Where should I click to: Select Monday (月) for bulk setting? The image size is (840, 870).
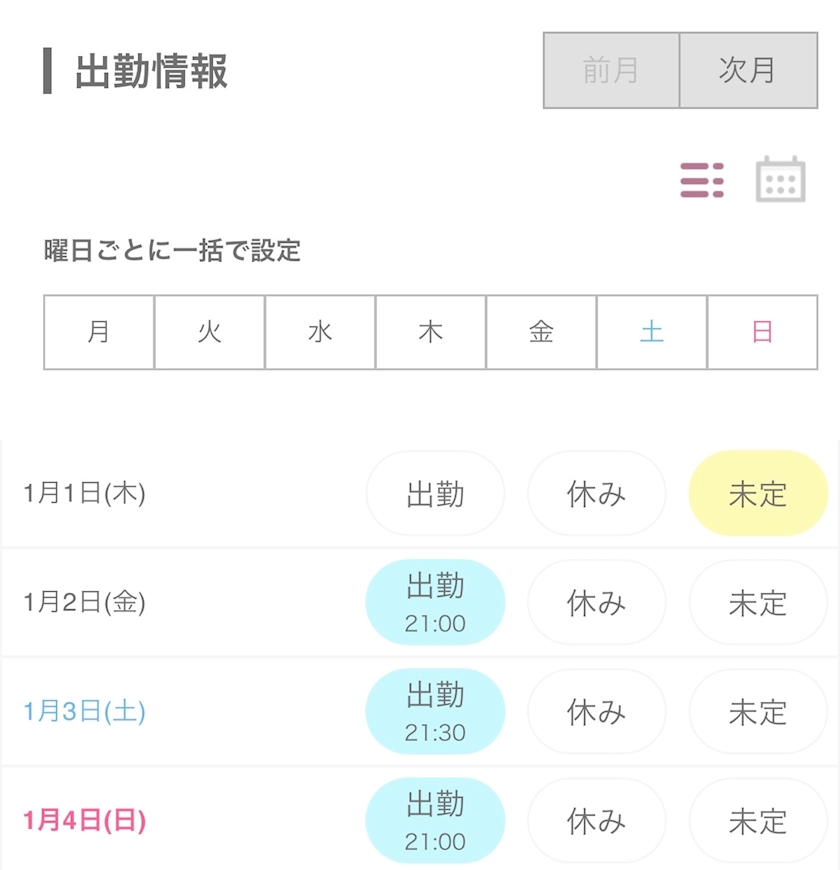(99, 332)
